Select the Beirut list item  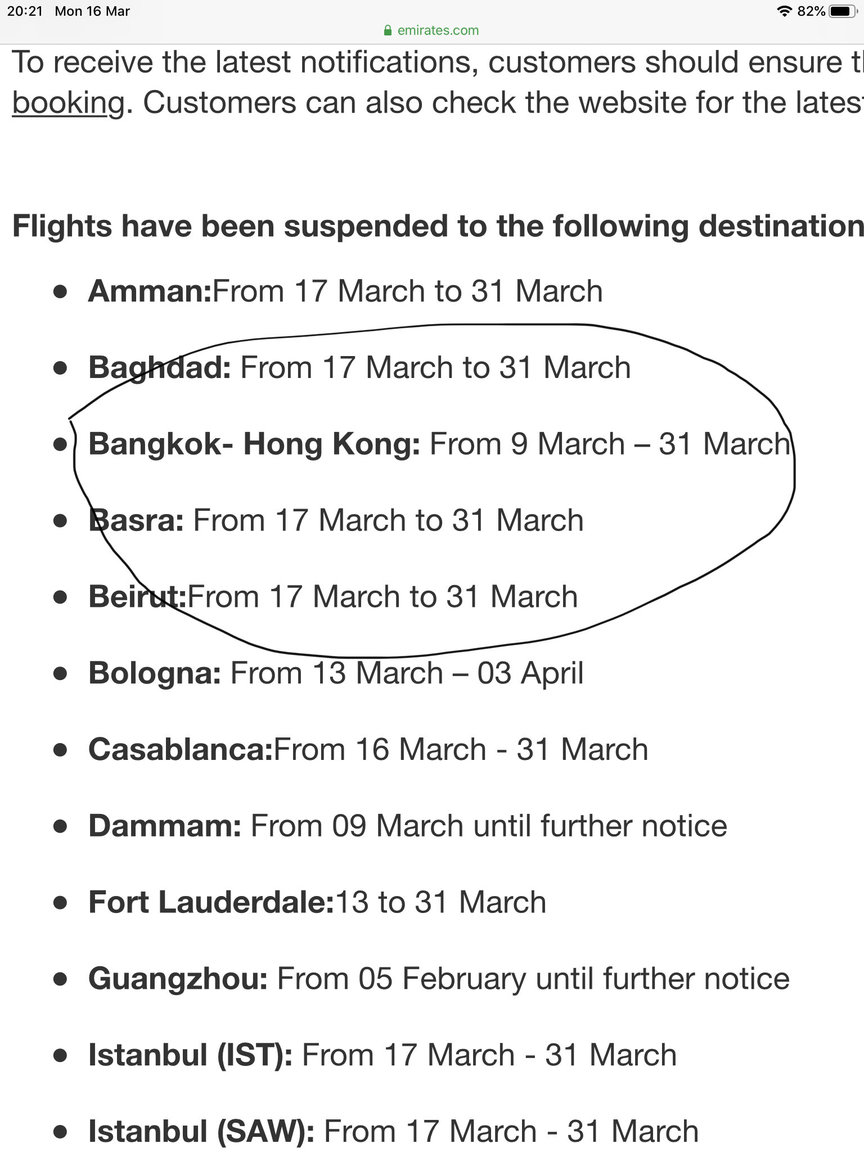333,597
